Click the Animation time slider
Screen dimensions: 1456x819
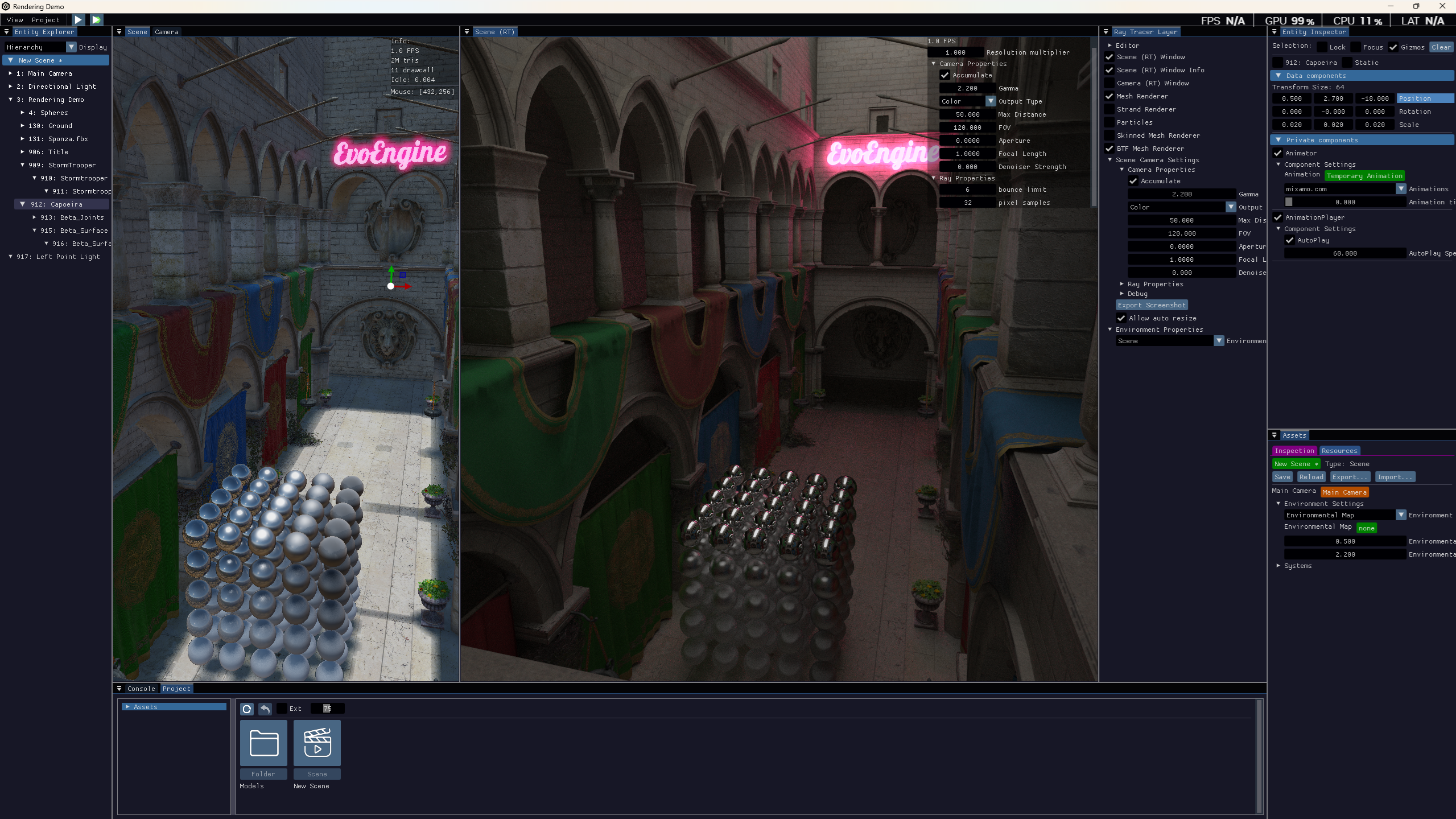[x=1344, y=202]
